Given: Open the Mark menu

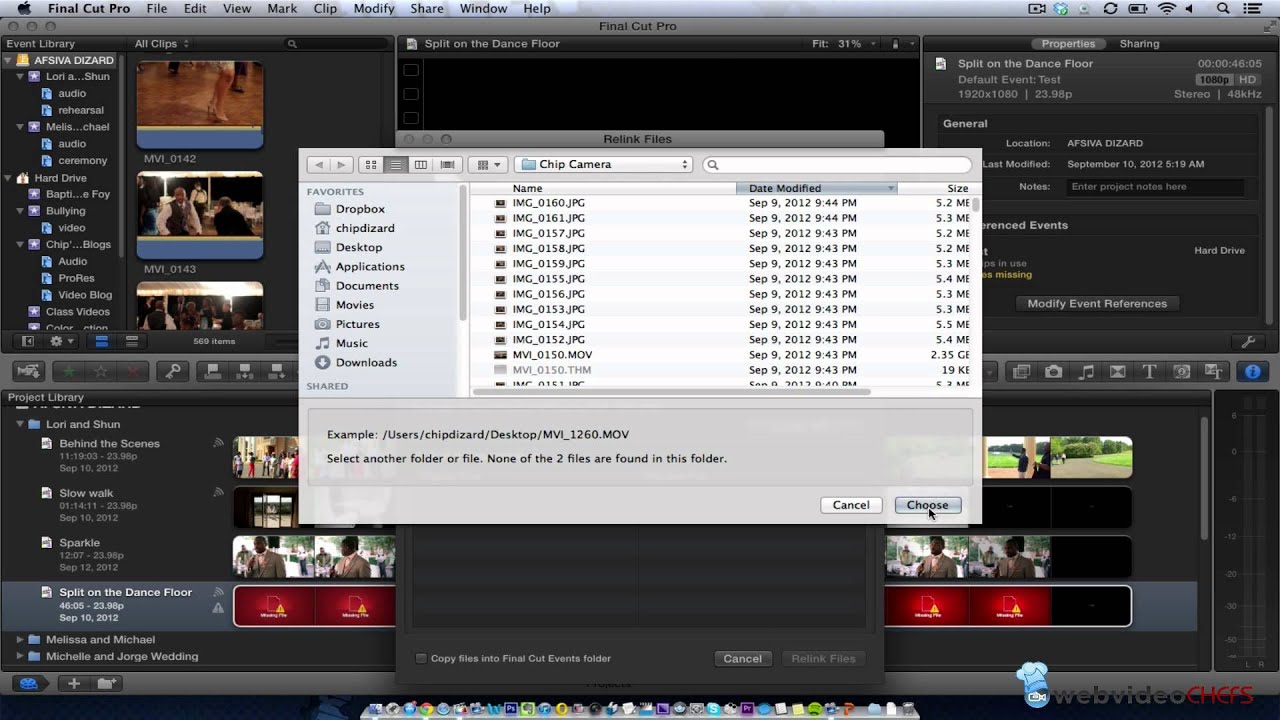Looking at the screenshot, I should tap(282, 8).
